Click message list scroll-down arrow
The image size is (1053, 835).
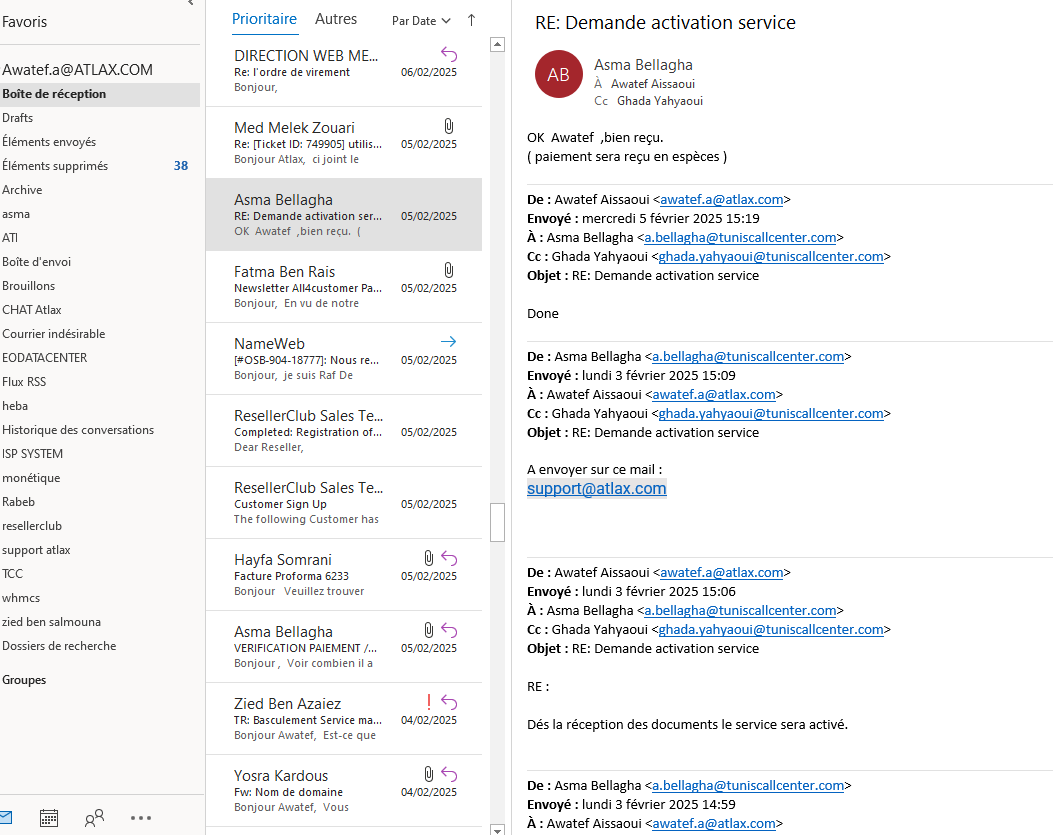(496, 828)
